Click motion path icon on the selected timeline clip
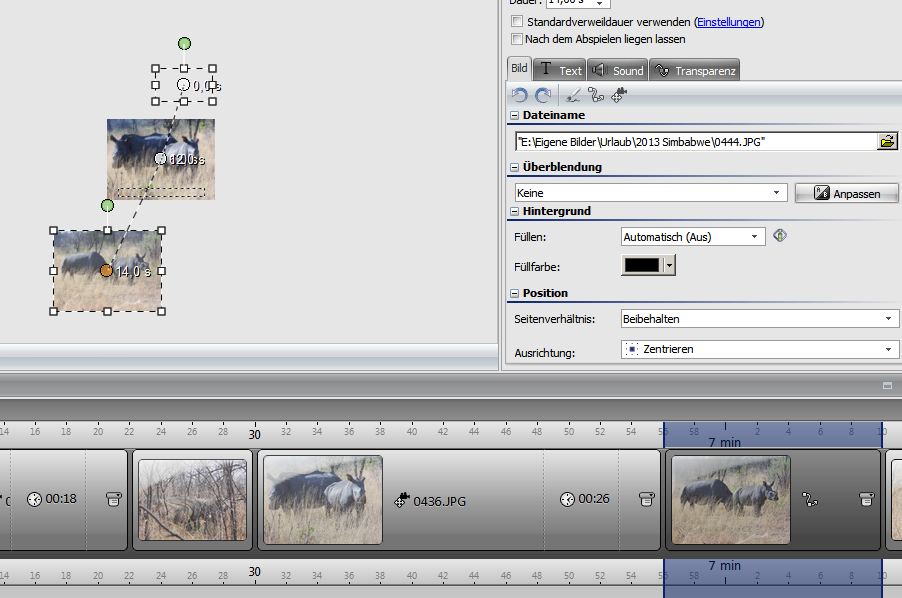The height and width of the screenshot is (598, 902). pyautogui.click(x=810, y=499)
